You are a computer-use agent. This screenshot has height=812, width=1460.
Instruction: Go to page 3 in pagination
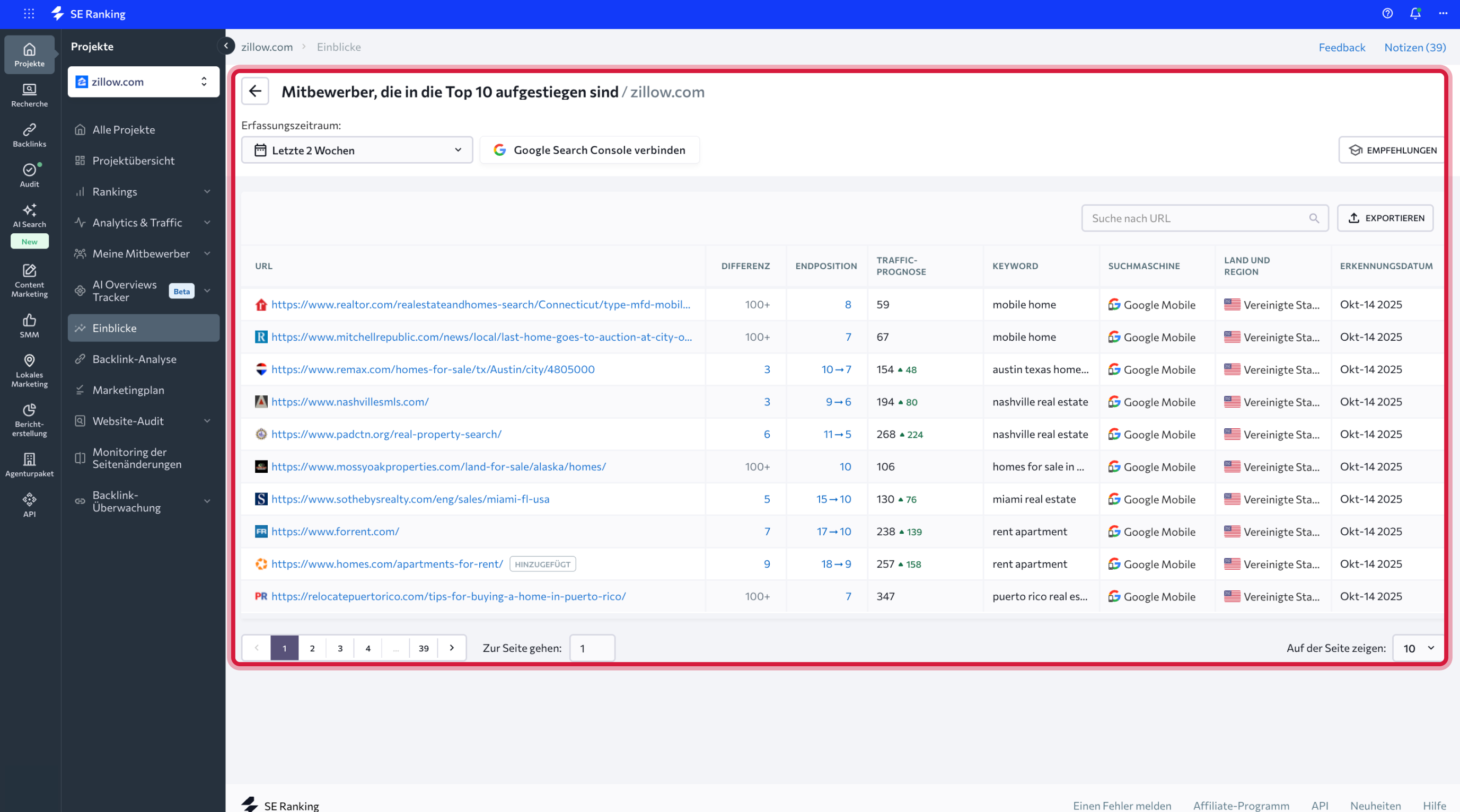click(340, 648)
